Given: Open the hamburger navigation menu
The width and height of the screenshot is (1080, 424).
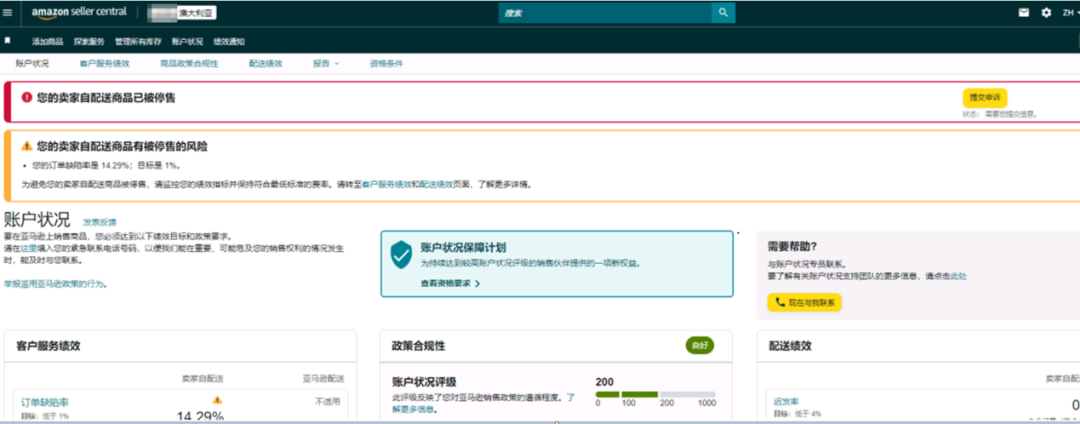Looking at the screenshot, I should click(x=8, y=12).
